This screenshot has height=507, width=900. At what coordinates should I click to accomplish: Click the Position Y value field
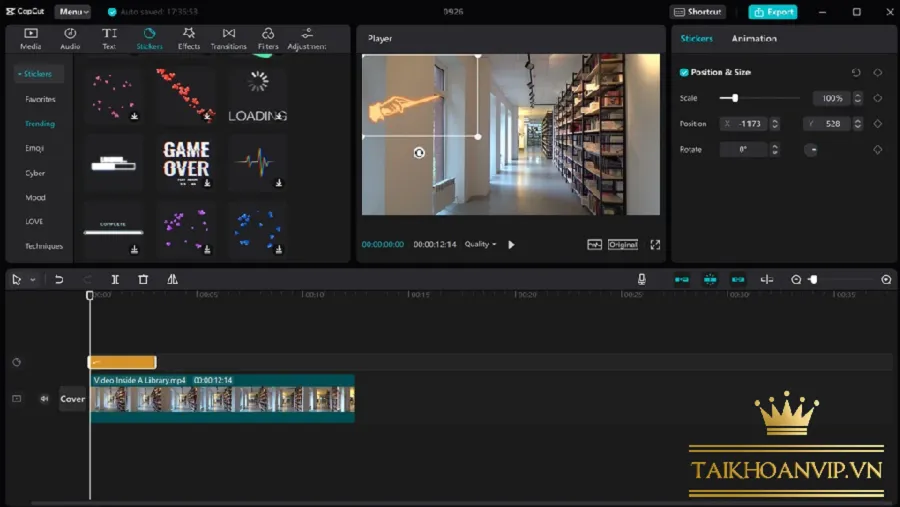coord(827,123)
